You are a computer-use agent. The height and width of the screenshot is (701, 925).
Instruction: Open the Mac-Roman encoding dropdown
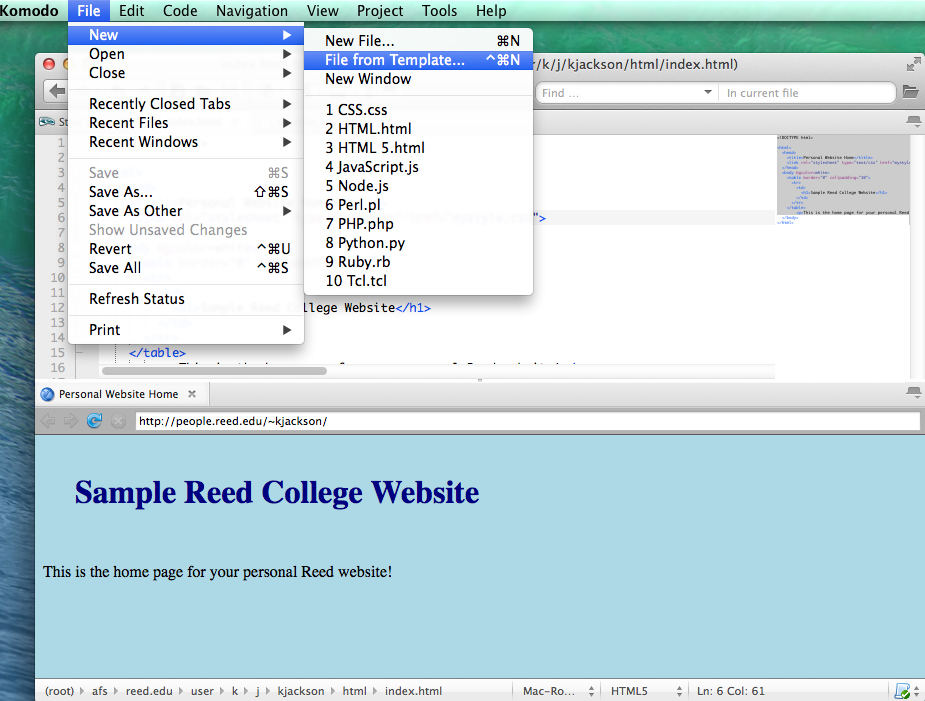tap(558, 691)
